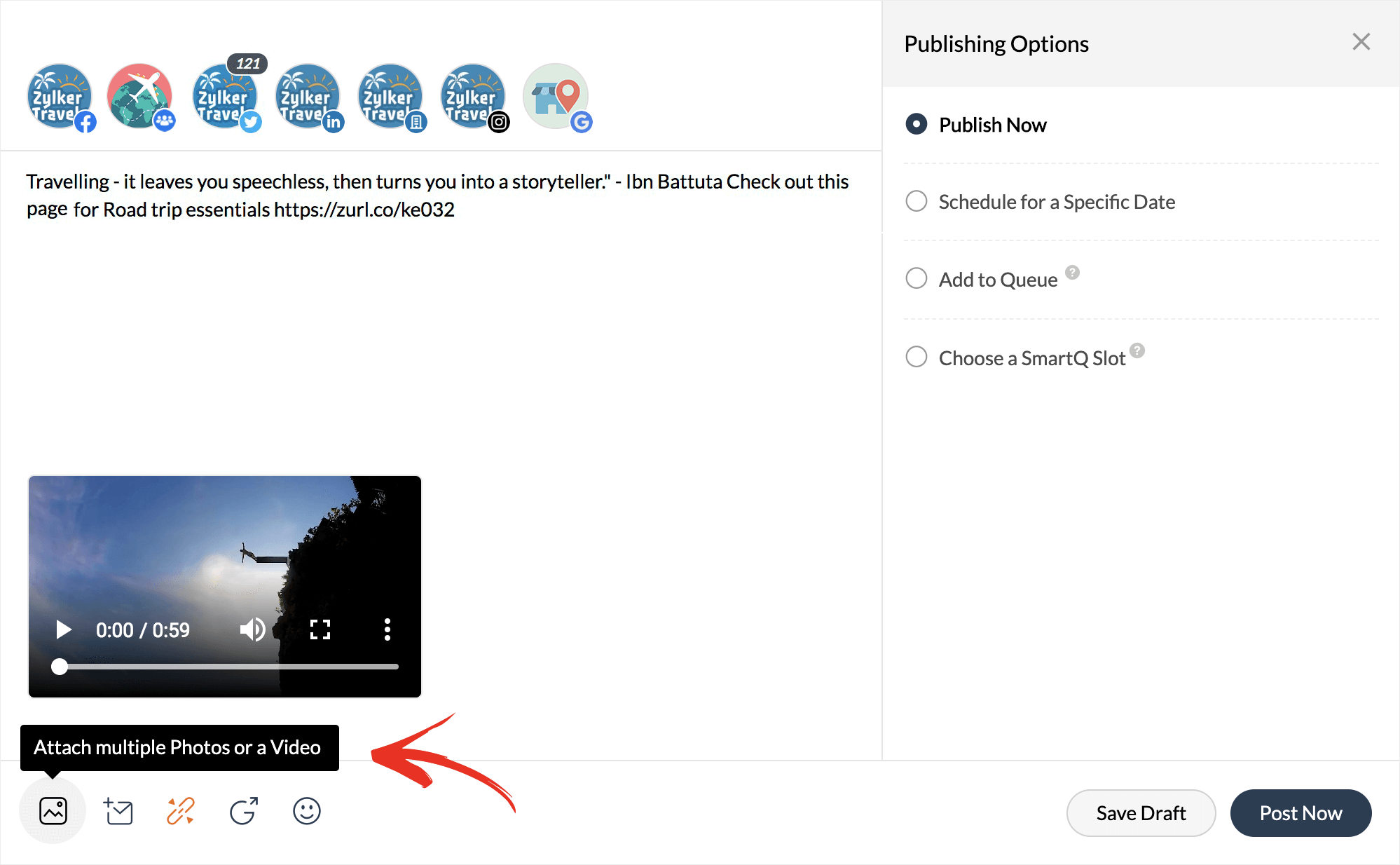This screenshot has width=1400, height=865.
Task: Open the emoji picker smiley icon
Action: pos(306,811)
